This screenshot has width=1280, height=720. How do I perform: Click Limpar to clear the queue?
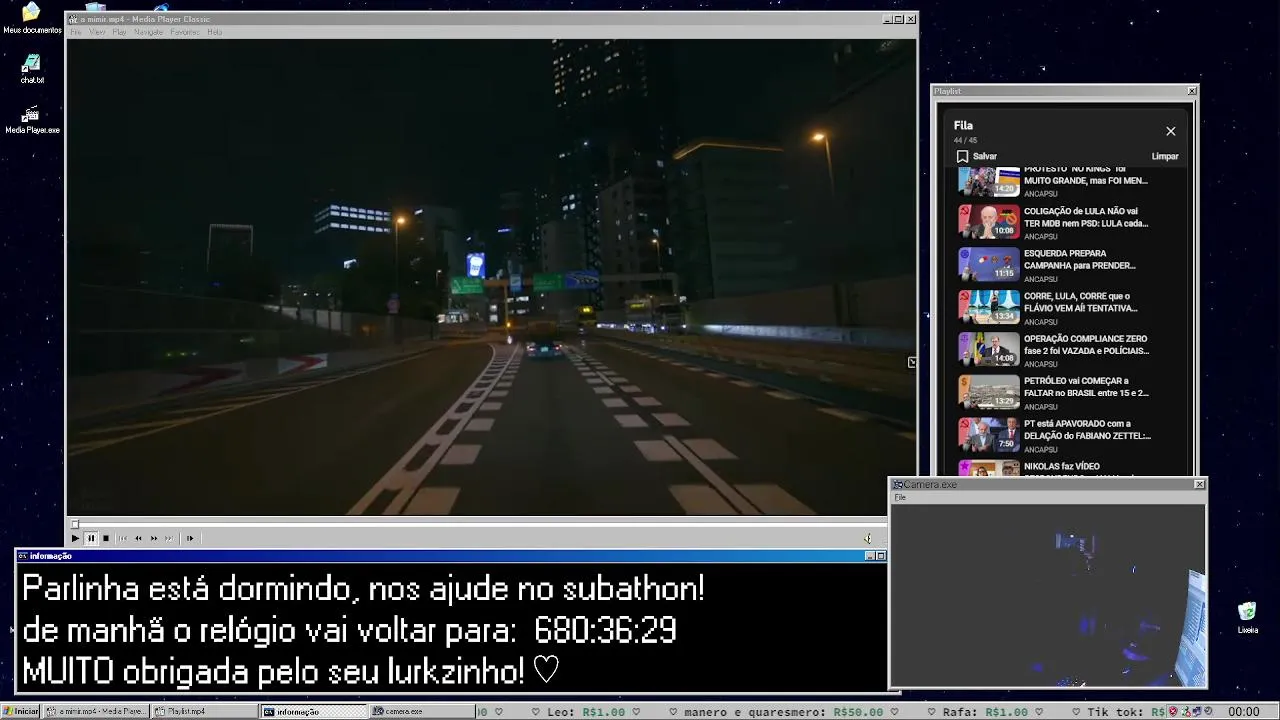pos(1165,156)
